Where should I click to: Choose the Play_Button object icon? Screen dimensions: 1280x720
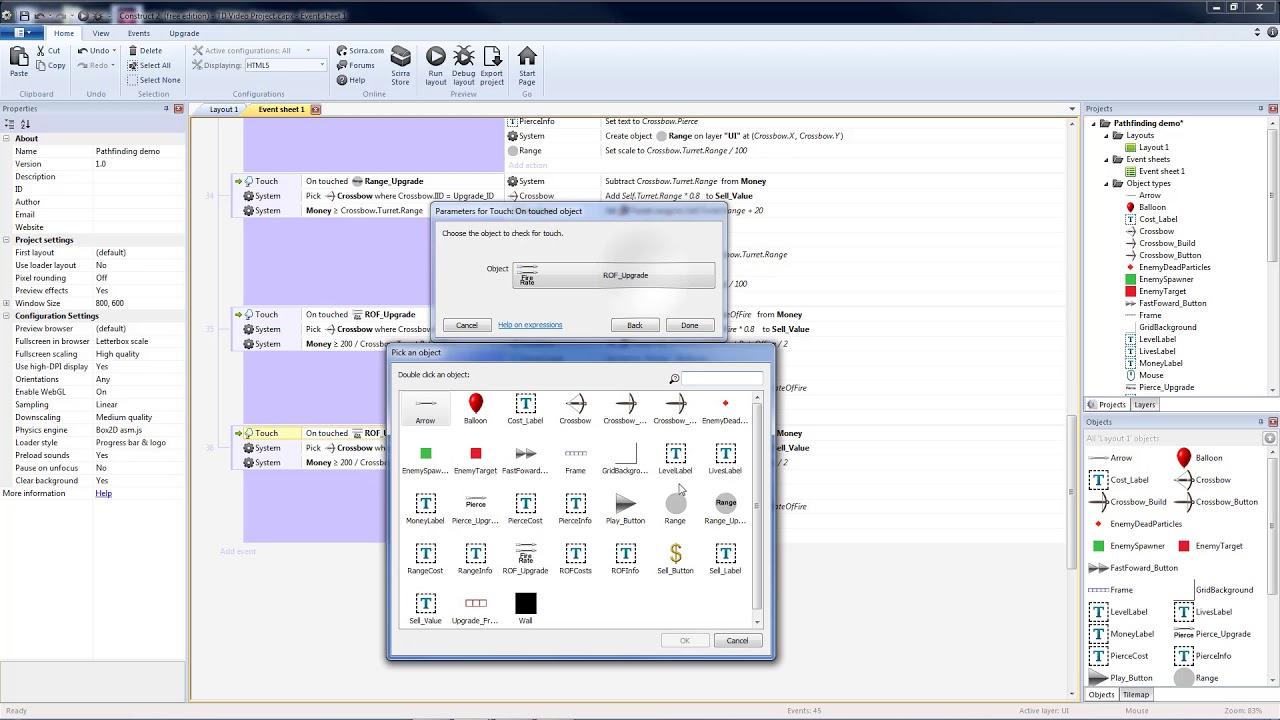[625, 503]
